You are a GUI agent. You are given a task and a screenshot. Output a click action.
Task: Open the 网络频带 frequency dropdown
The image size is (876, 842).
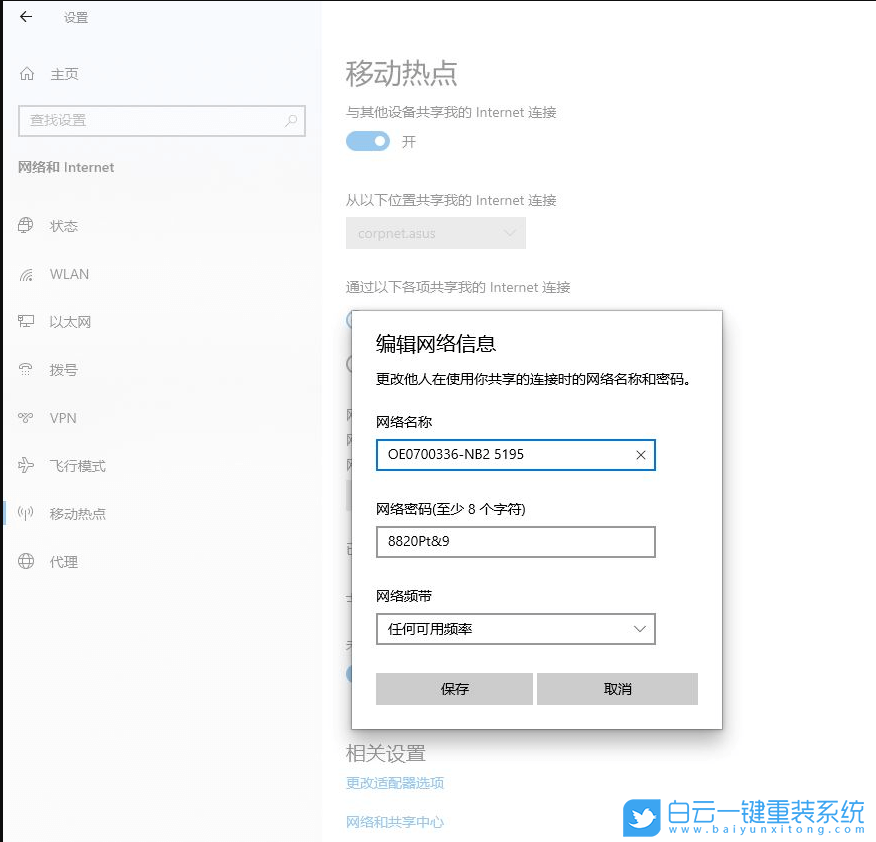click(x=515, y=629)
